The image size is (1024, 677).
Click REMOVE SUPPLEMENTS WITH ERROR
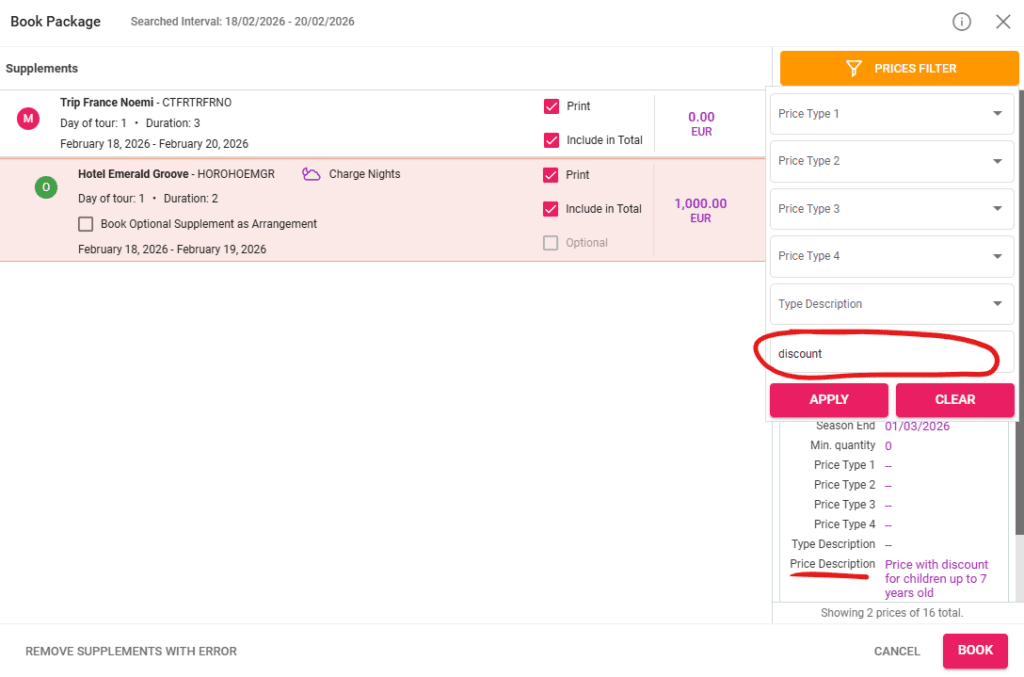pos(130,651)
